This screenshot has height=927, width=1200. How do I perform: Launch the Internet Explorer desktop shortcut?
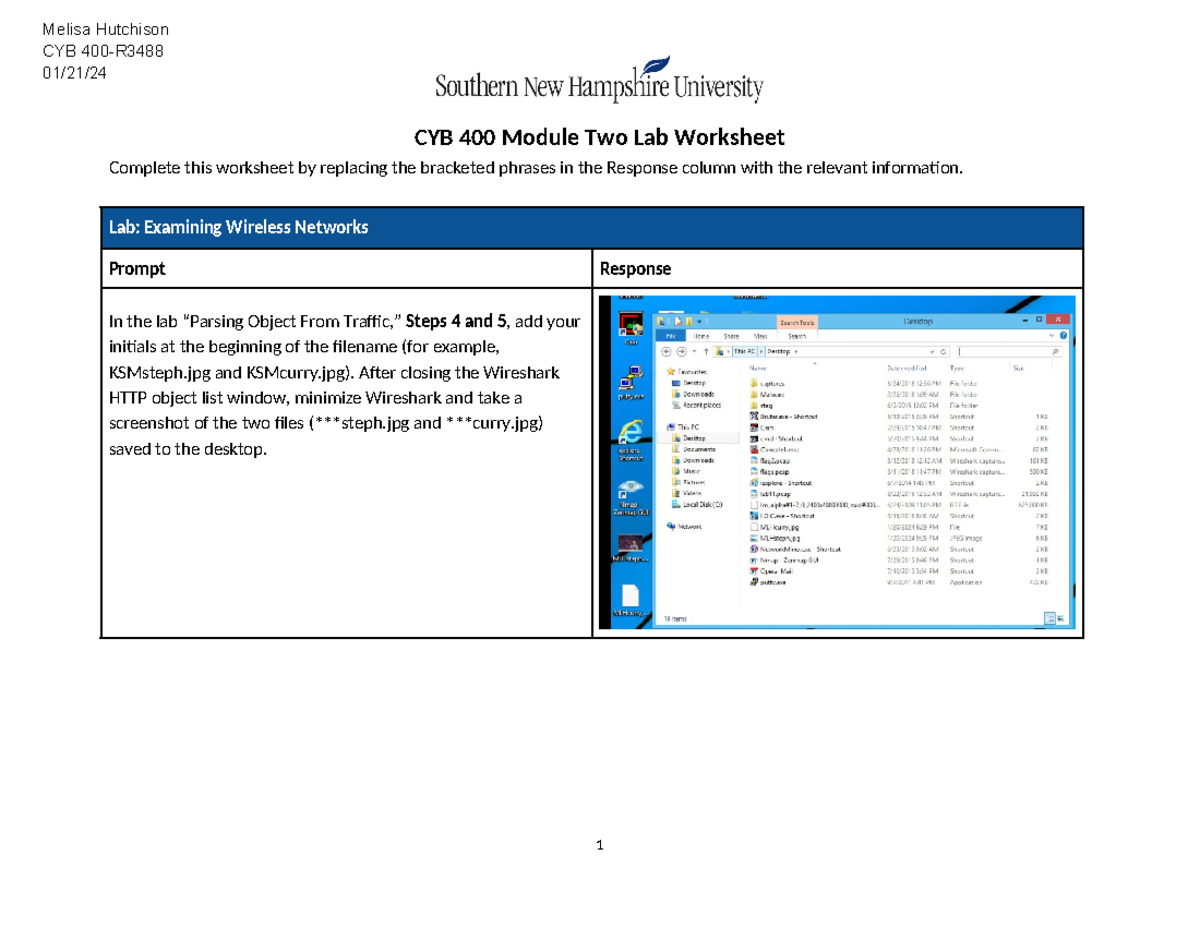pyautogui.click(x=629, y=436)
